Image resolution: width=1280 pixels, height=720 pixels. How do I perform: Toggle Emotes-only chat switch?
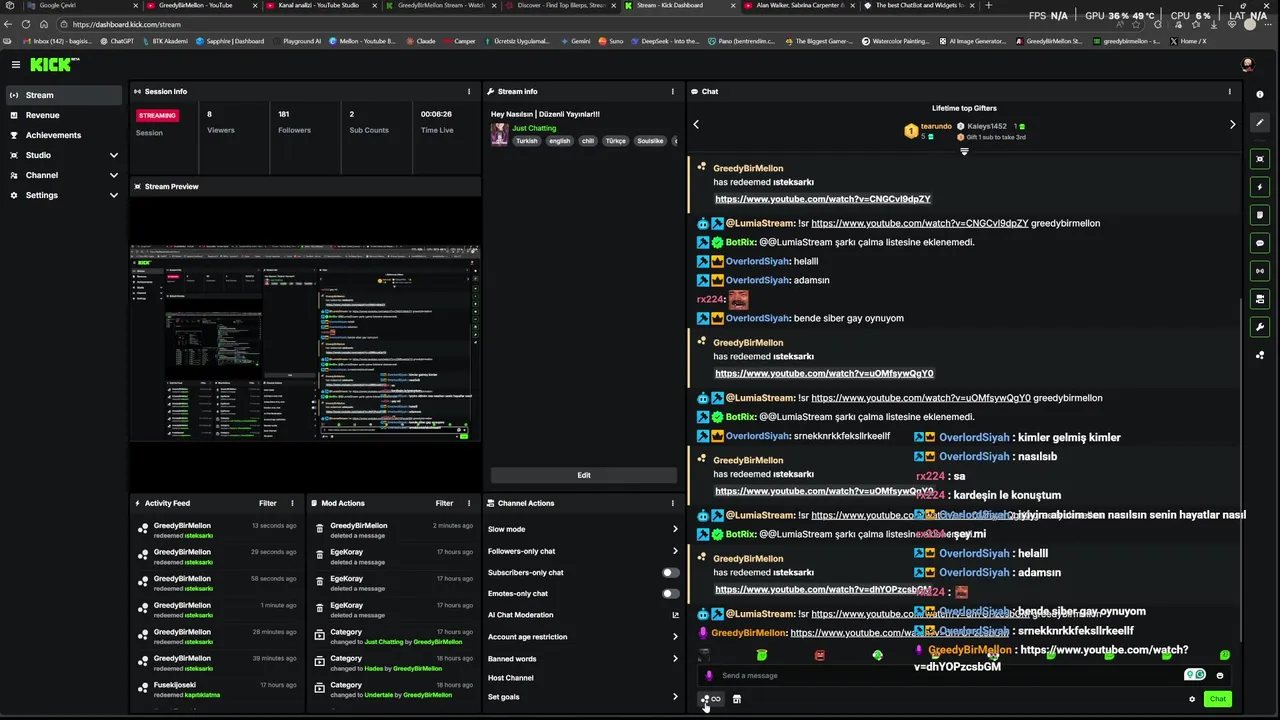coord(671,593)
